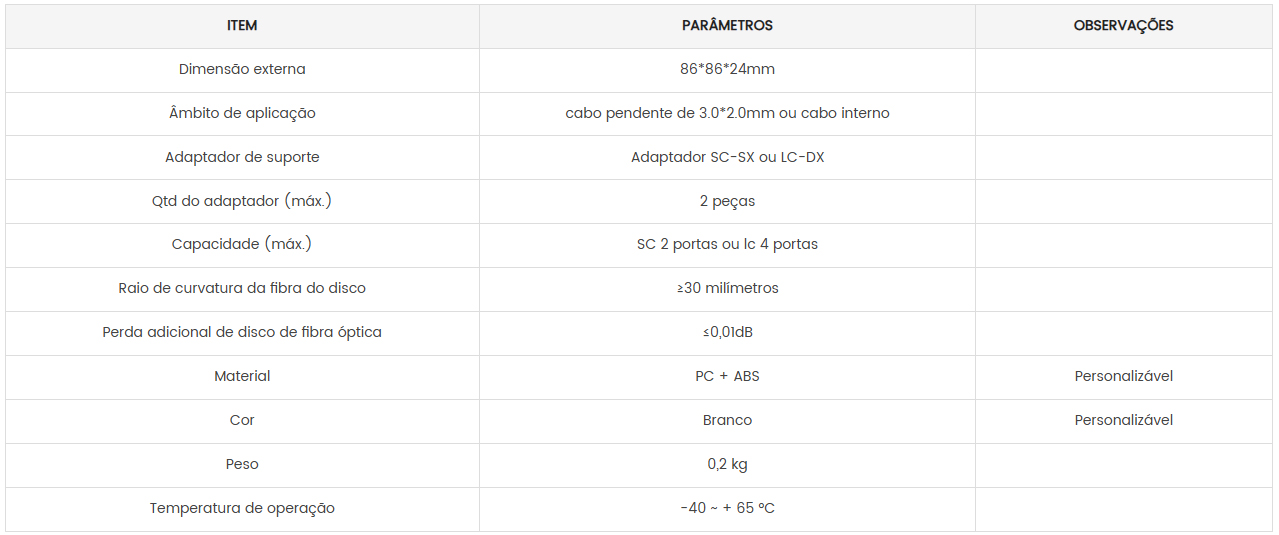The image size is (1279, 535).
Task: Select the Branco color value
Action: (x=727, y=420)
